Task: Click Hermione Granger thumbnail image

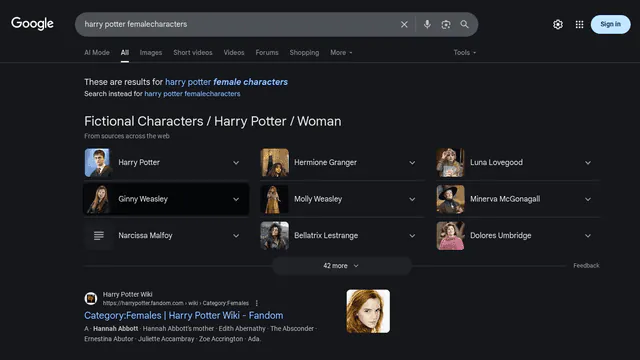Action: coord(275,162)
